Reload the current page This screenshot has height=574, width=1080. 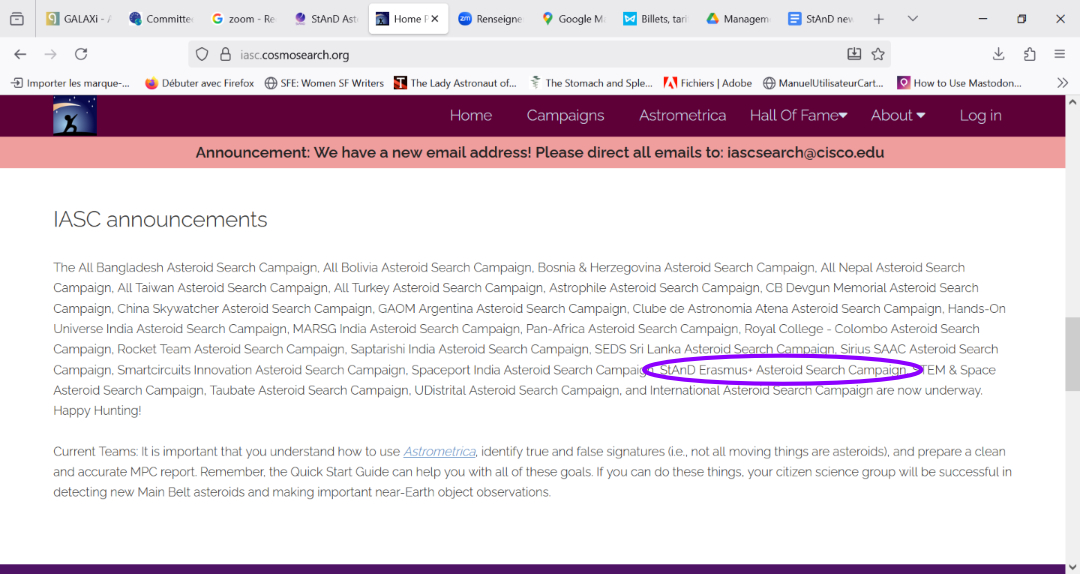81,54
